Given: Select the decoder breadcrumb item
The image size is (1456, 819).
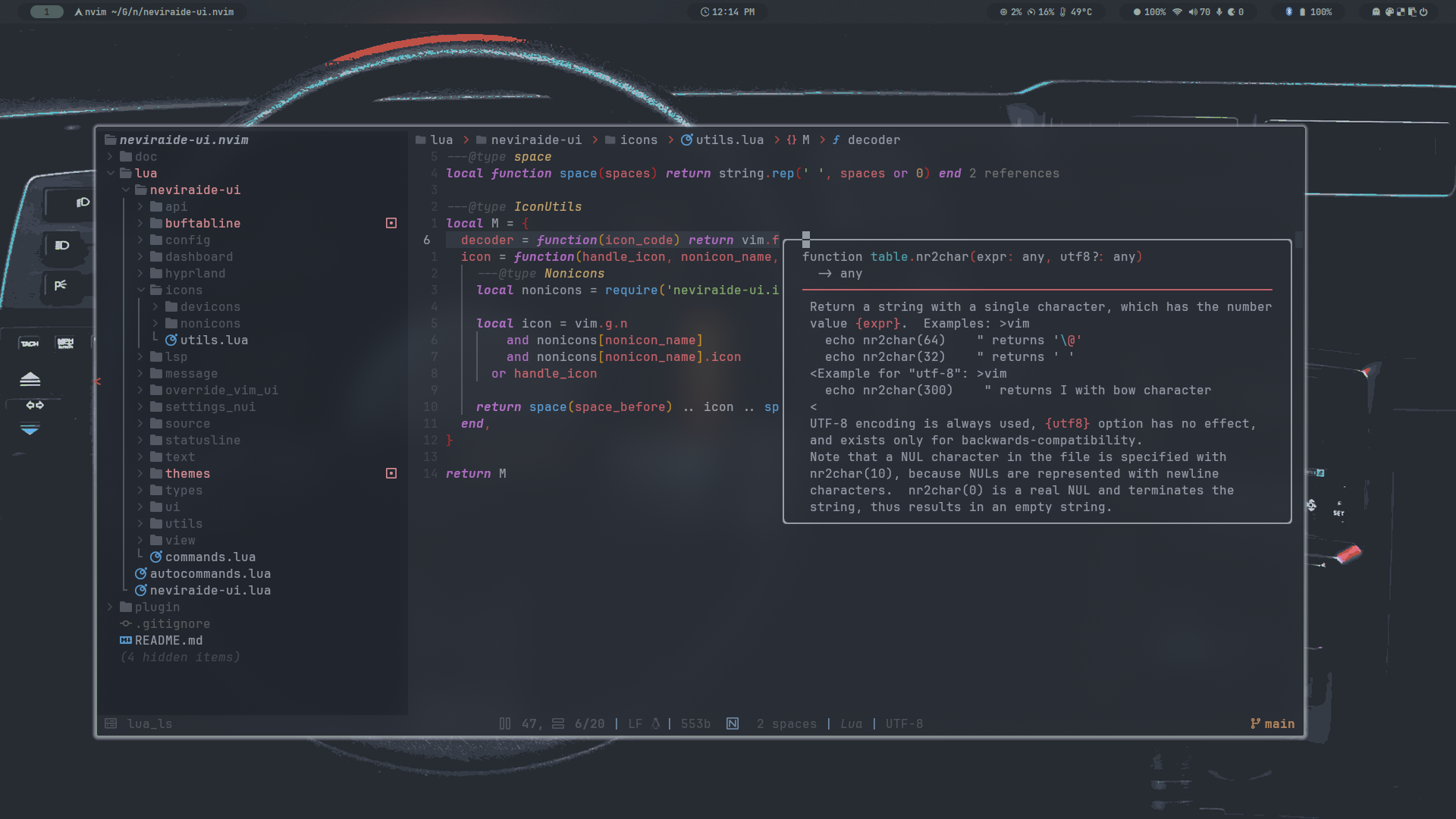Looking at the screenshot, I should point(874,140).
